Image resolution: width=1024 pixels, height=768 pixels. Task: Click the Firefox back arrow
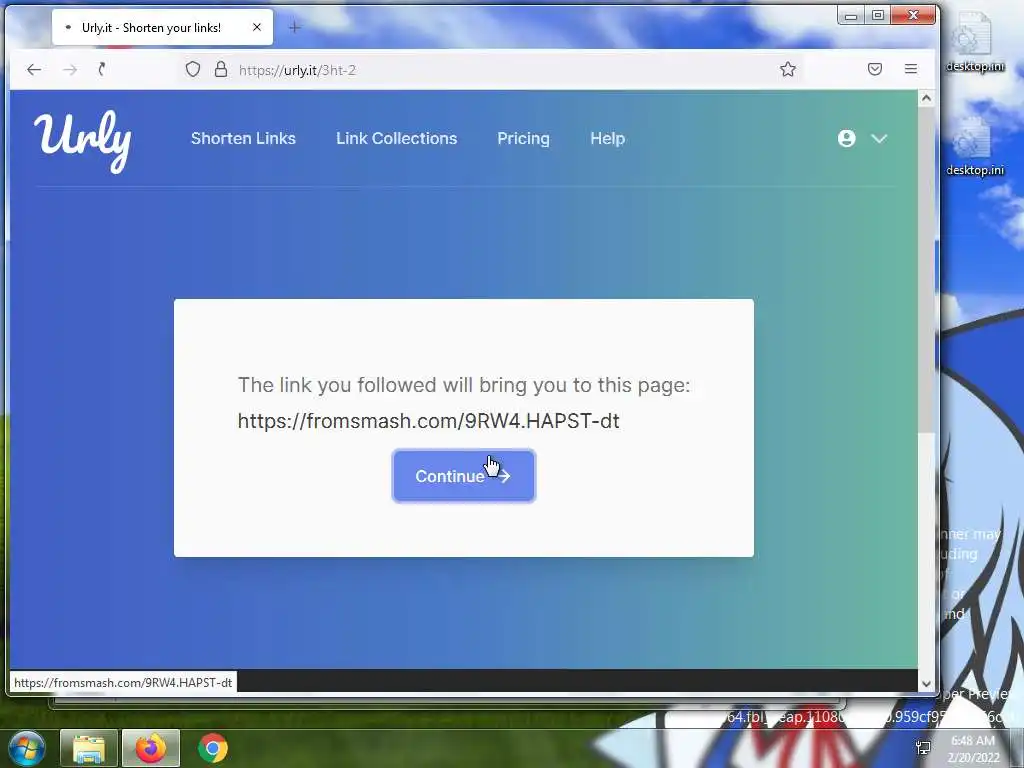[34, 69]
